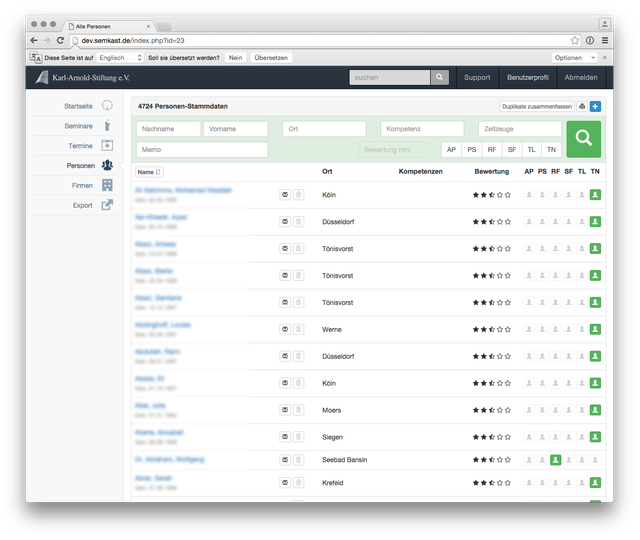
Task: Click the mail icon in the Köln first row
Action: pos(284,194)
